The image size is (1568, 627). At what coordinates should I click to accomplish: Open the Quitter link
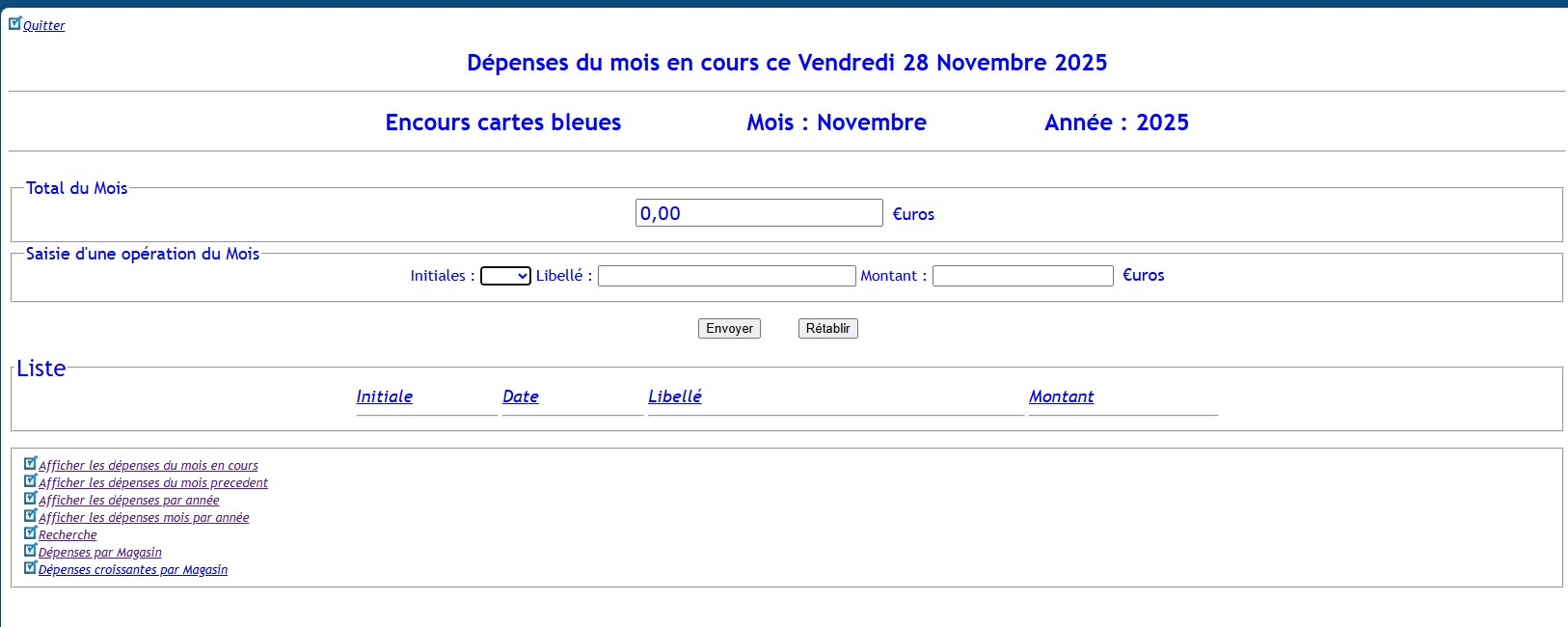44,26
